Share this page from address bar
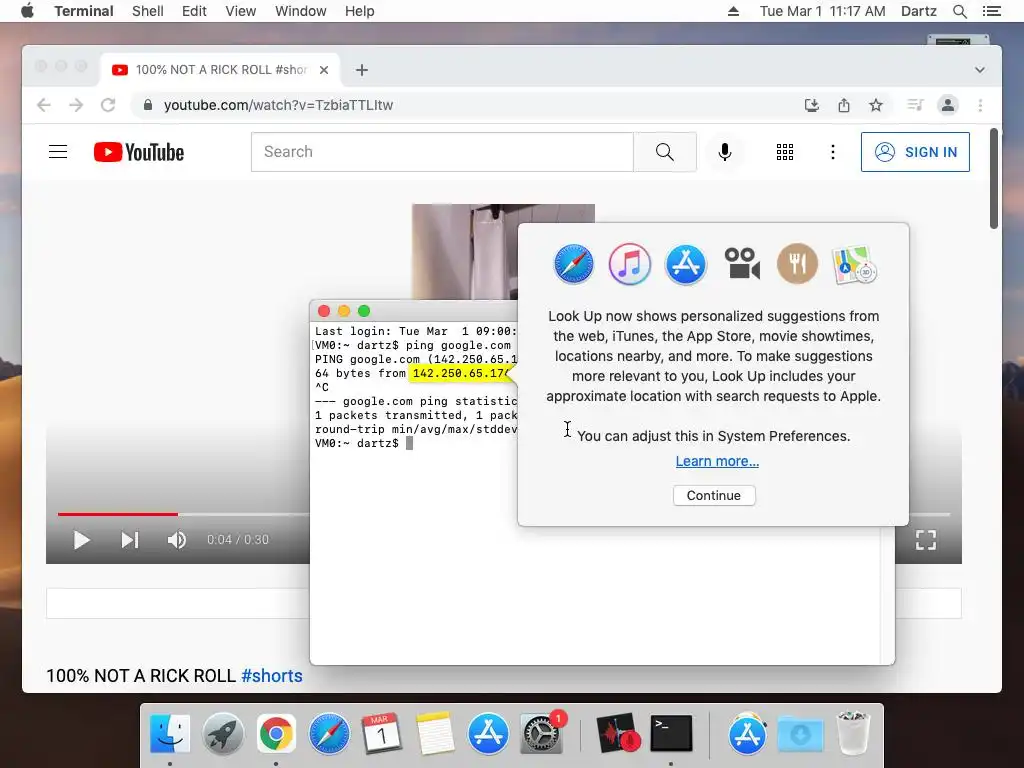 click(x=844, y=105)
